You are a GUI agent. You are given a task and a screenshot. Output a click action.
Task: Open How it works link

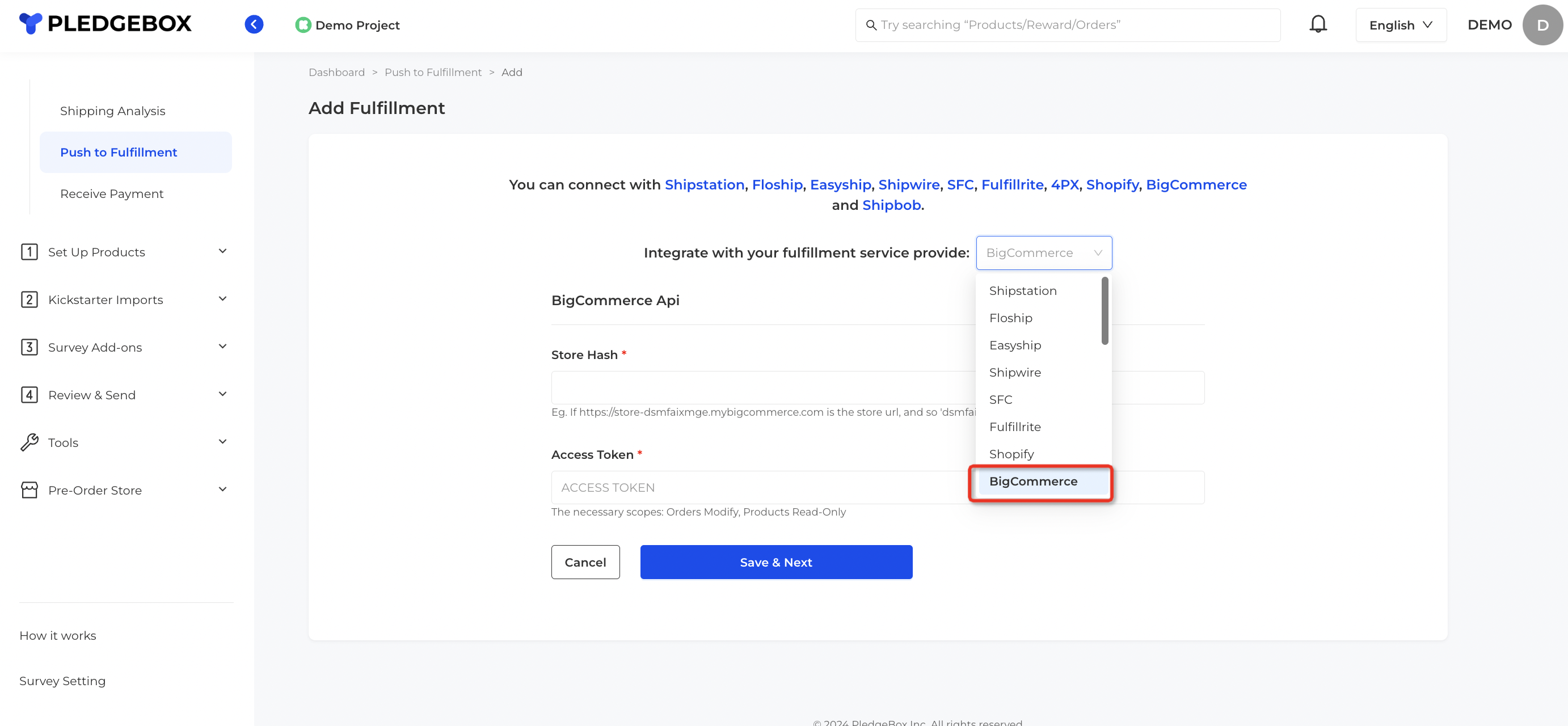[x=58, y=635]
